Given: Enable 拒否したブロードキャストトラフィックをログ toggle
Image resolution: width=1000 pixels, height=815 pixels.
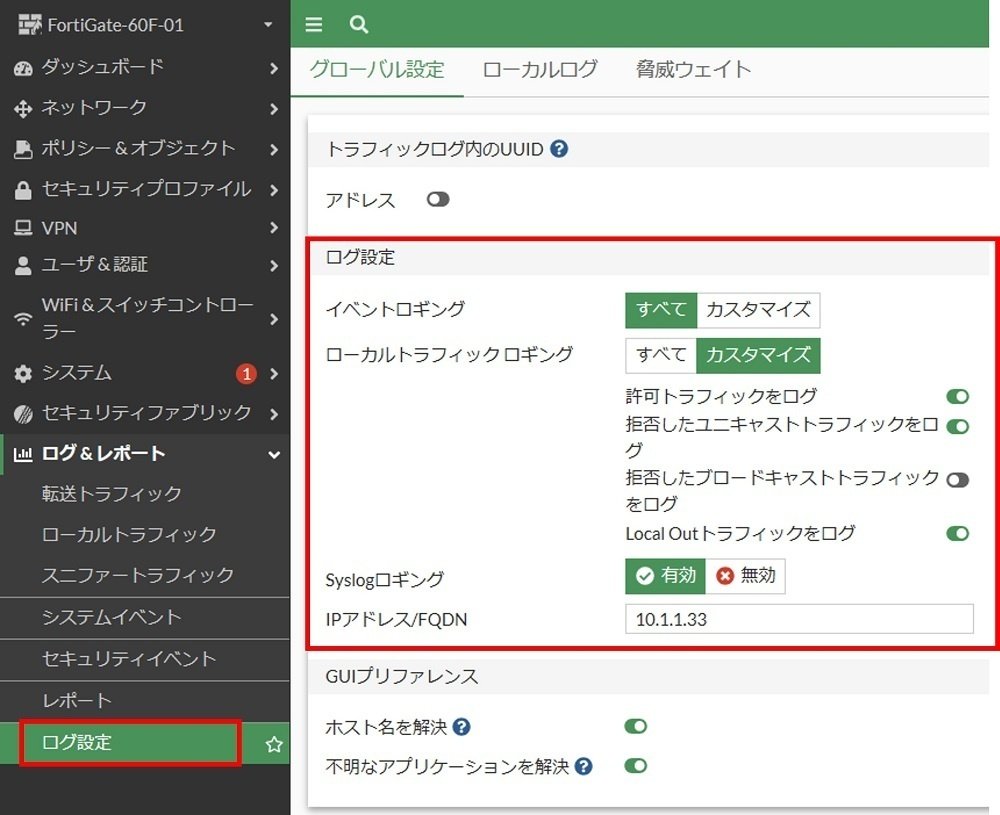Looking at the screenshot, I should pyautogui.click(x=957, y=479).
